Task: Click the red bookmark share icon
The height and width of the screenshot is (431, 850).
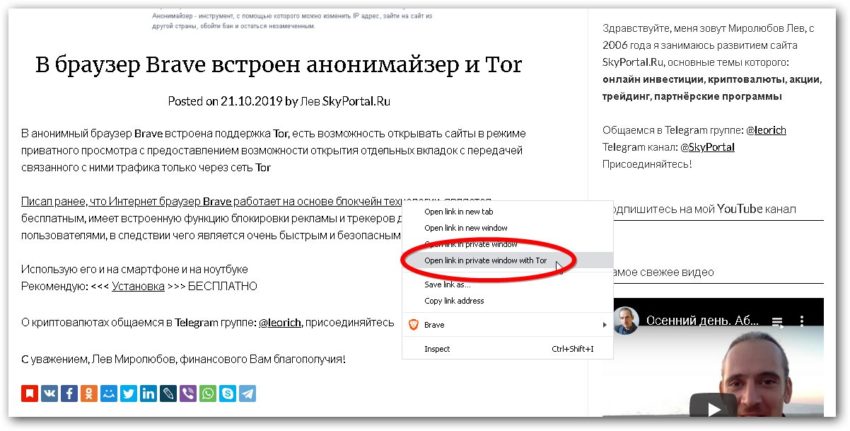Action: [x=29, y=394]
